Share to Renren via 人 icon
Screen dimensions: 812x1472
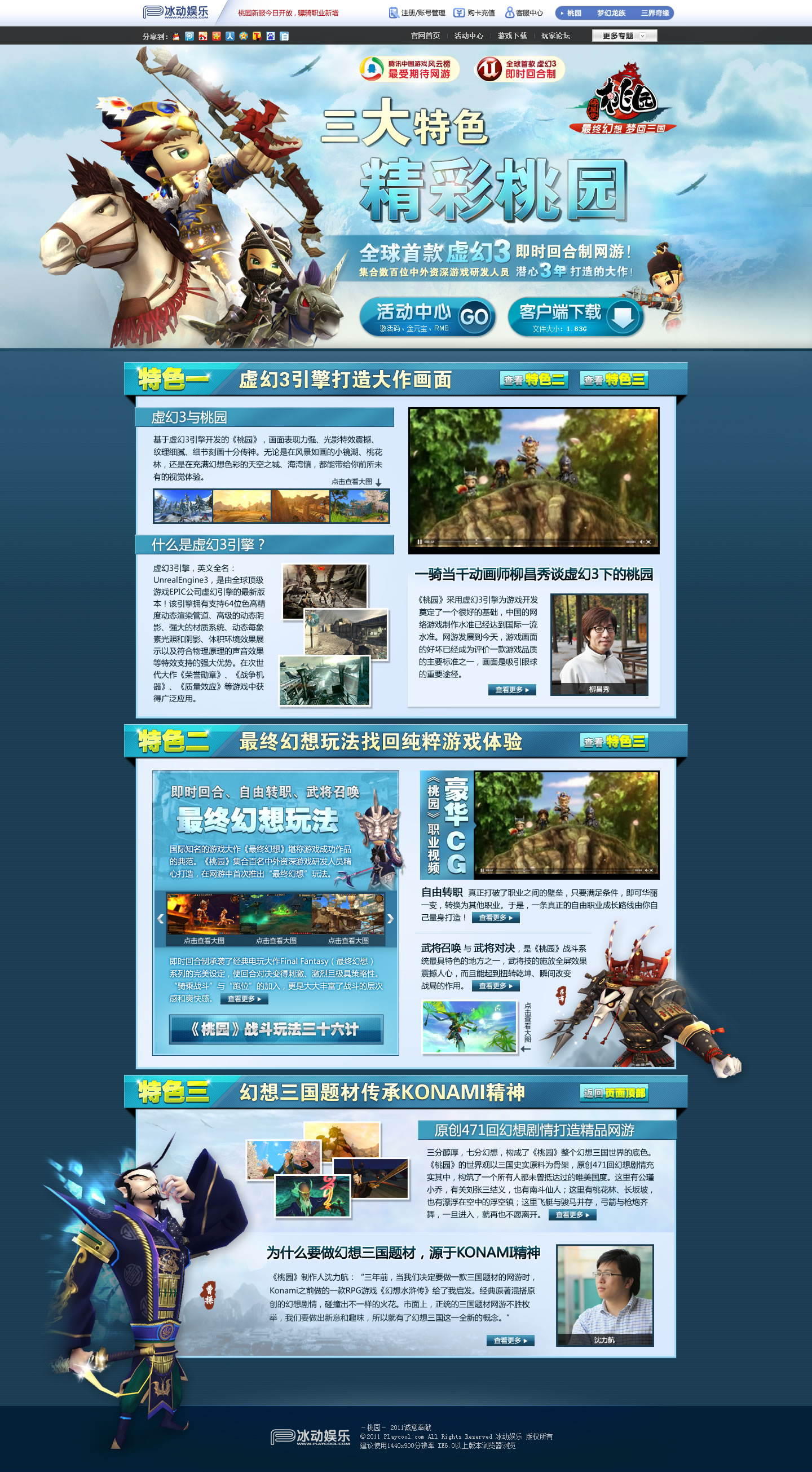[x=230, y=36]
